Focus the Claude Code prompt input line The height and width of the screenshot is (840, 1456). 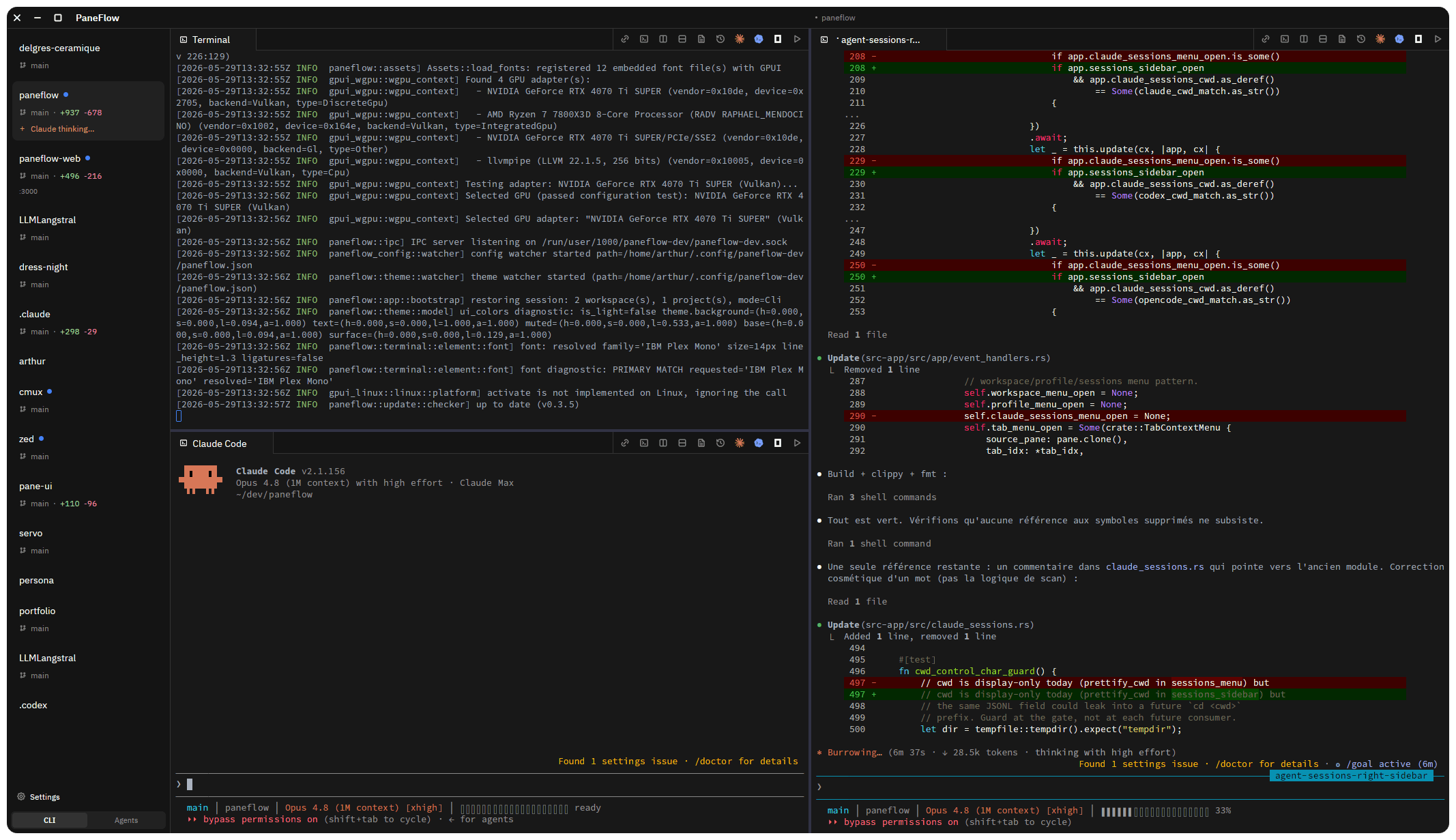[490, 785]
